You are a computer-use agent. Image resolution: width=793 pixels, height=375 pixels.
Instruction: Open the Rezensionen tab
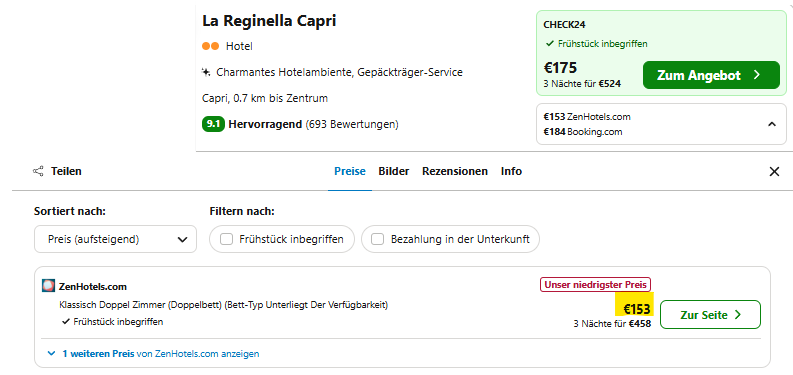coord(455,172)
